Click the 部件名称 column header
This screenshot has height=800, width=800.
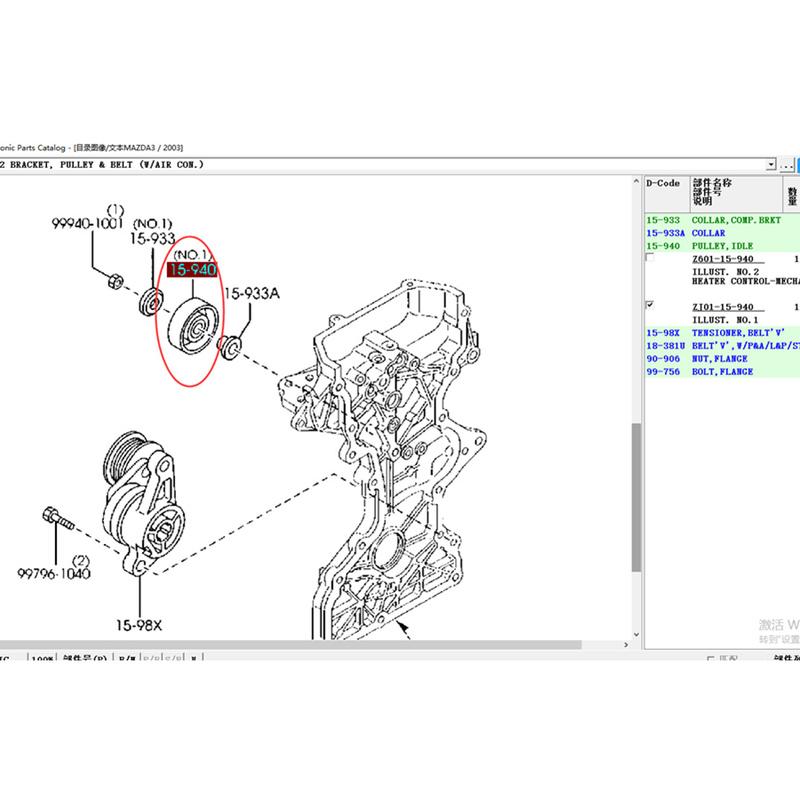point(736,194)
